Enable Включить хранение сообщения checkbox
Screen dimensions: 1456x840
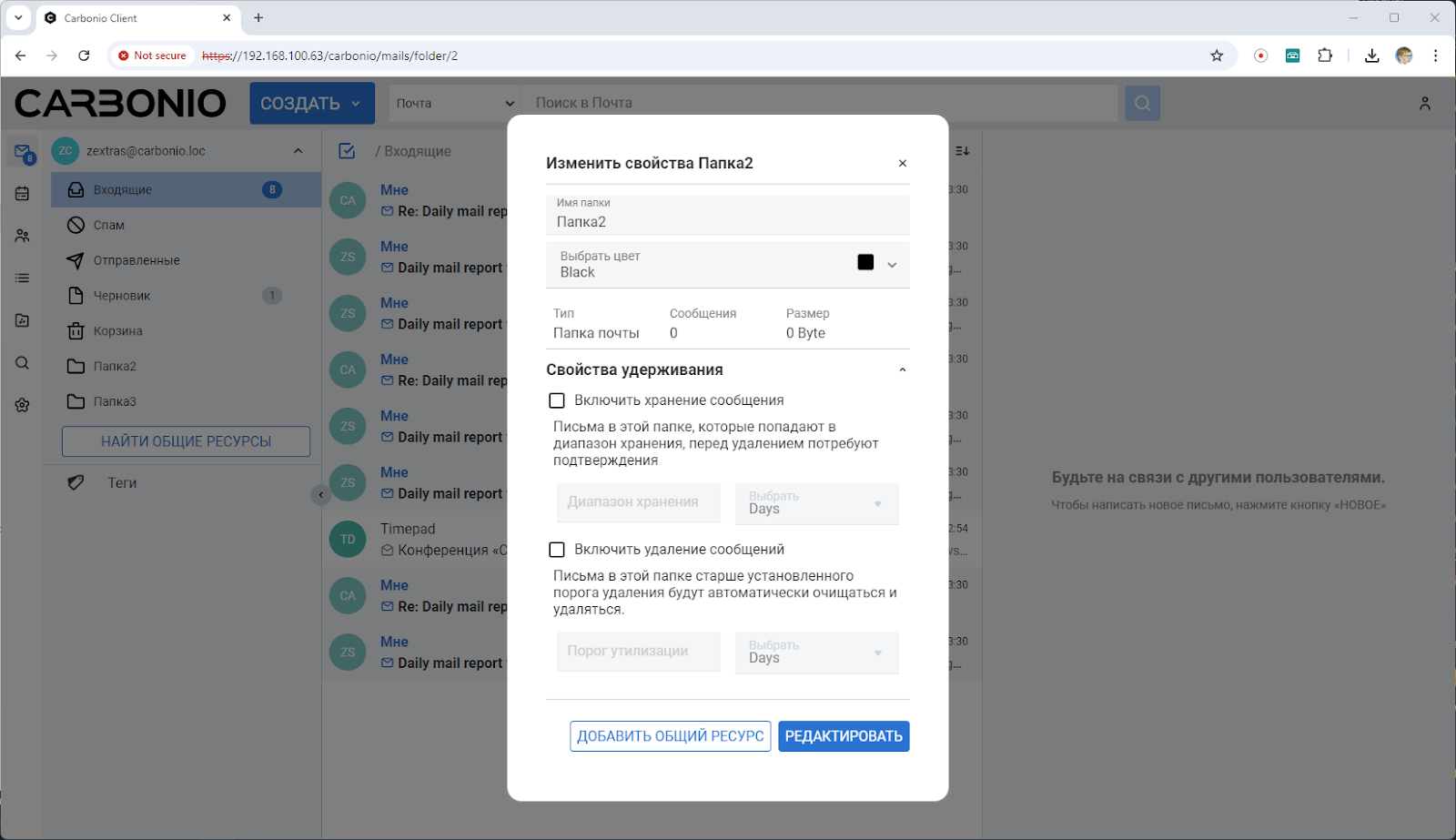tap(557, 400)
